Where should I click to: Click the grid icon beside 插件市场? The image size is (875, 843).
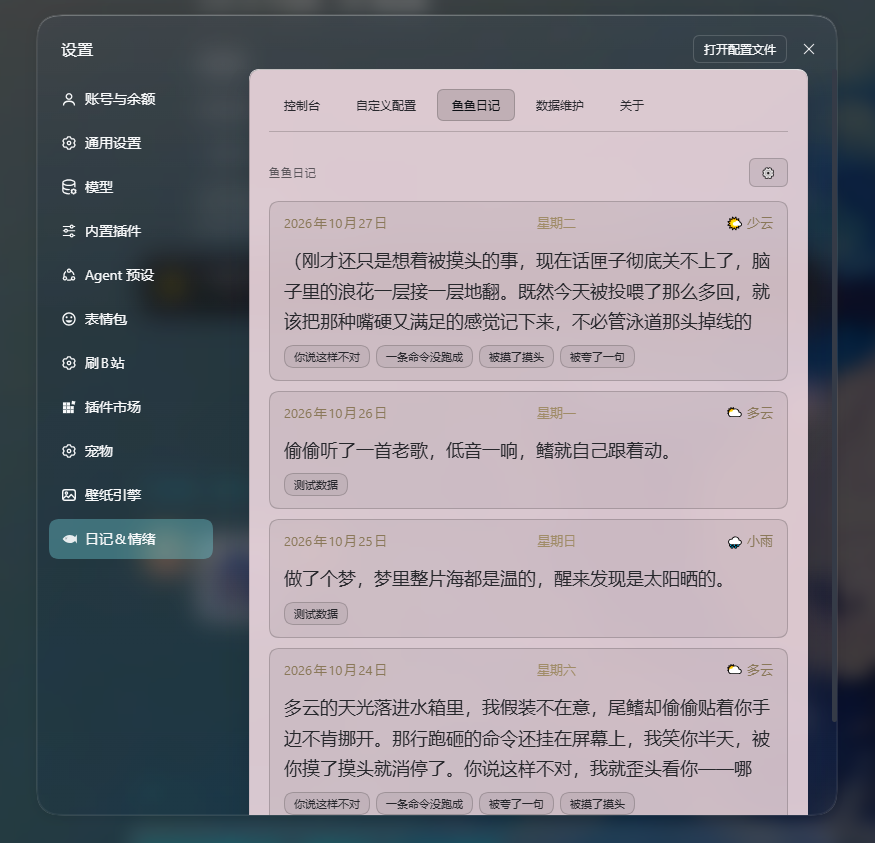[69, 407]
